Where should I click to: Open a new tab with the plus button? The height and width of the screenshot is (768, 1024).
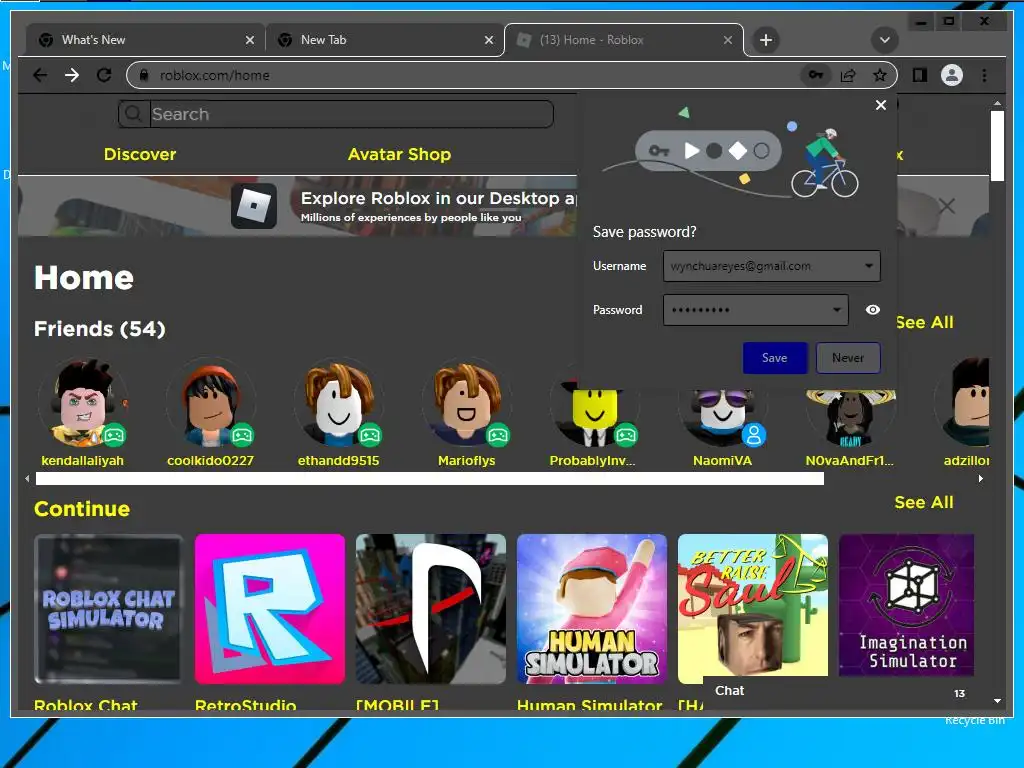[x=766, y=40]
